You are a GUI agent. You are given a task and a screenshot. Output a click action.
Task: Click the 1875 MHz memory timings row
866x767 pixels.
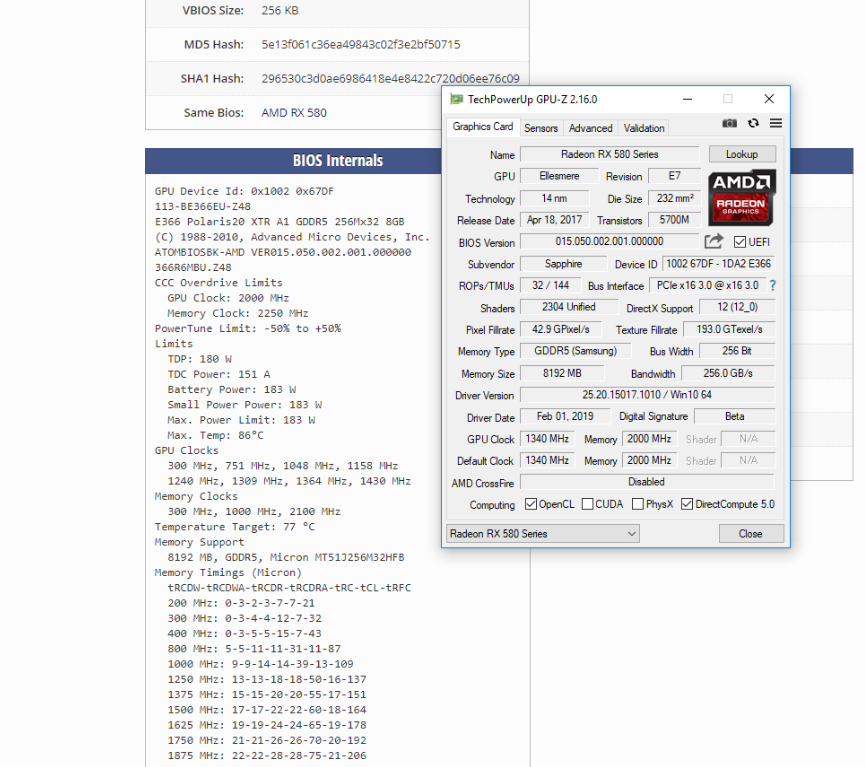point(267,755)
